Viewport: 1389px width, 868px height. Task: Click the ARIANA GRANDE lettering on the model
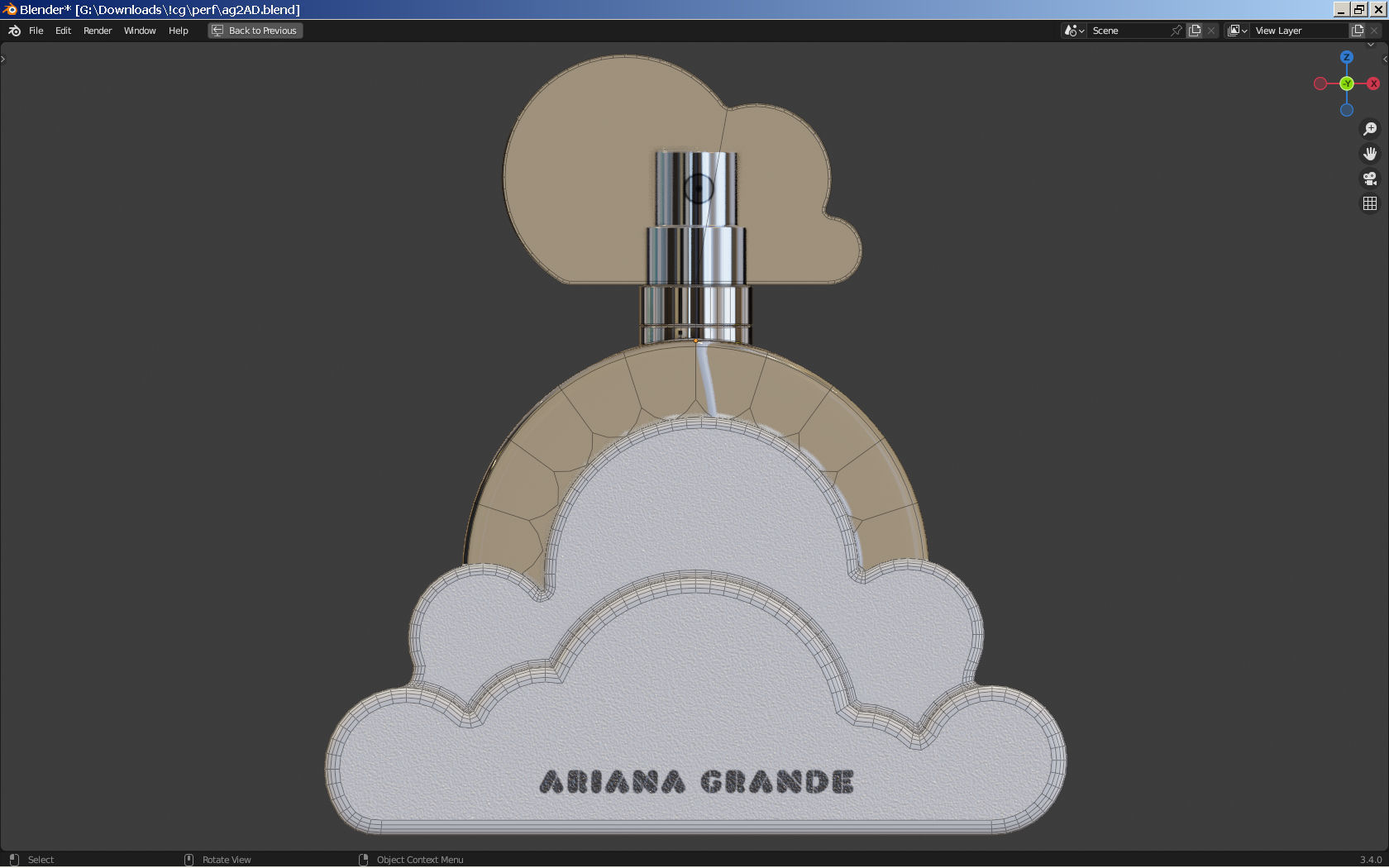point(696,782)
